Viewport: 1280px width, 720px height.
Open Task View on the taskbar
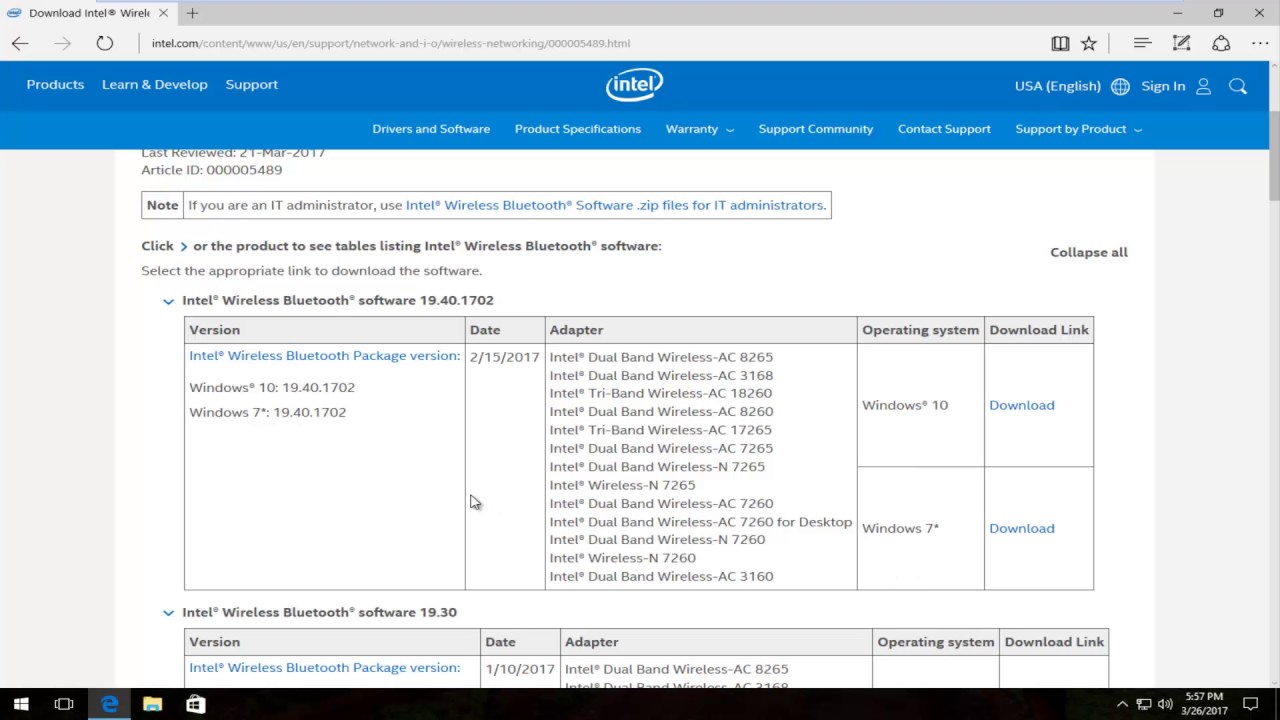(x=64, y=704)
